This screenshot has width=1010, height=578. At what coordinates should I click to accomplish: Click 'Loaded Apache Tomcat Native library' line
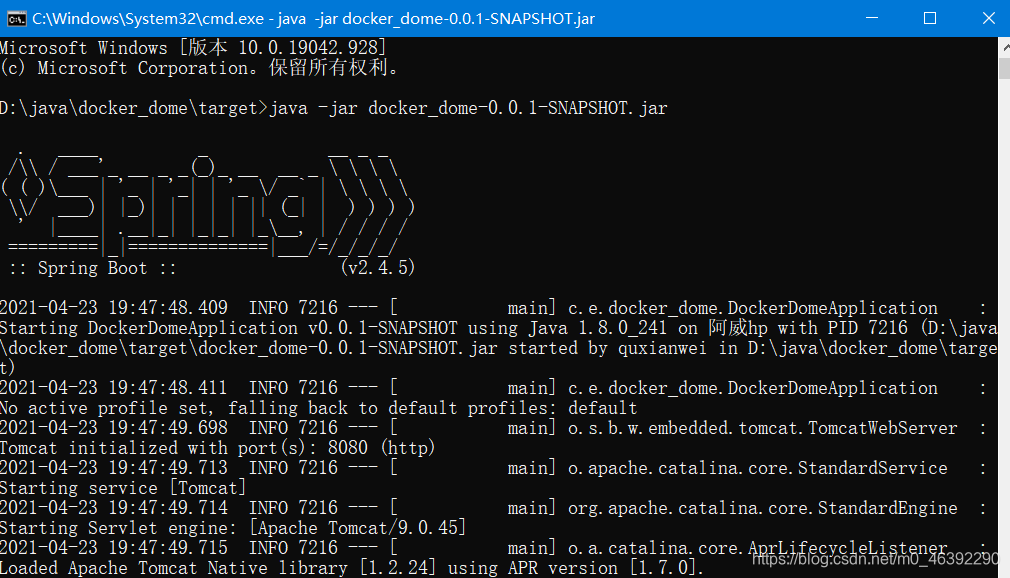point(352,568)
